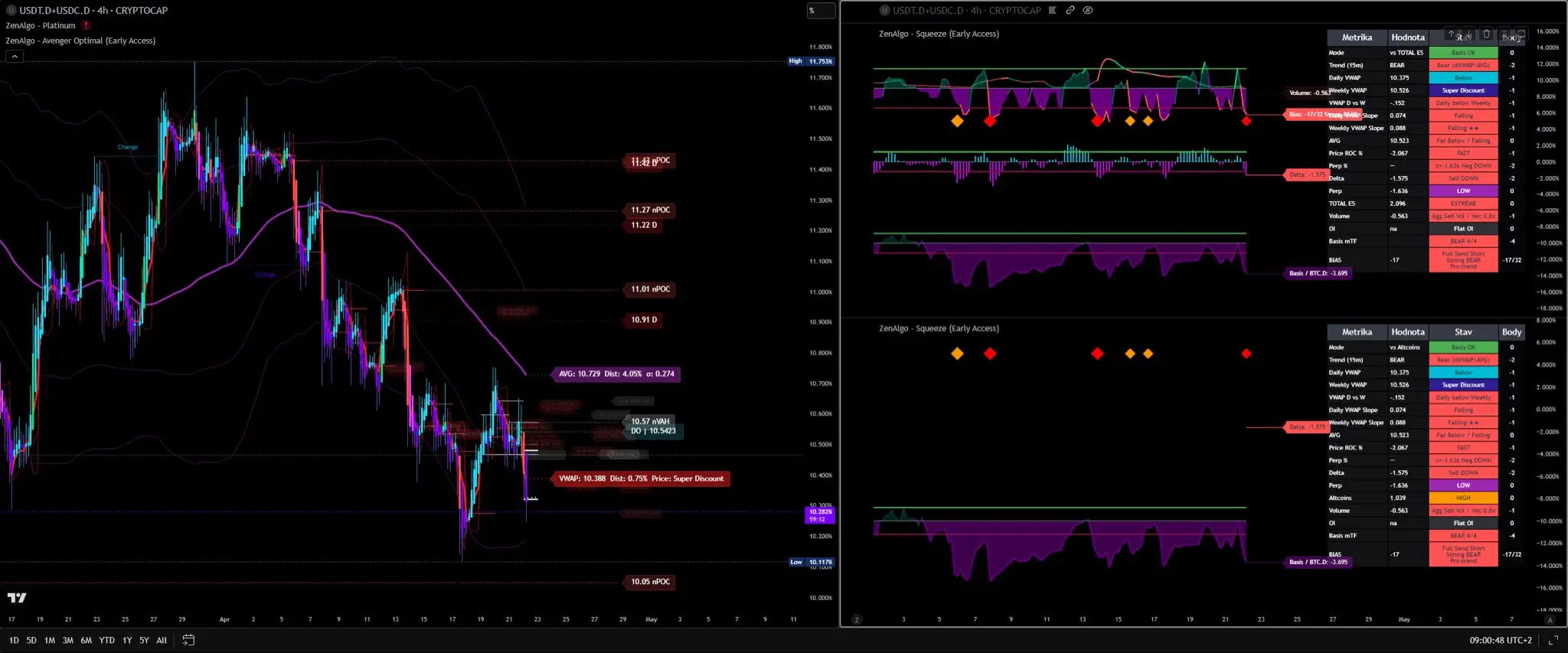
Task: Click Body header in lower table
Action: pos(1511,332)
